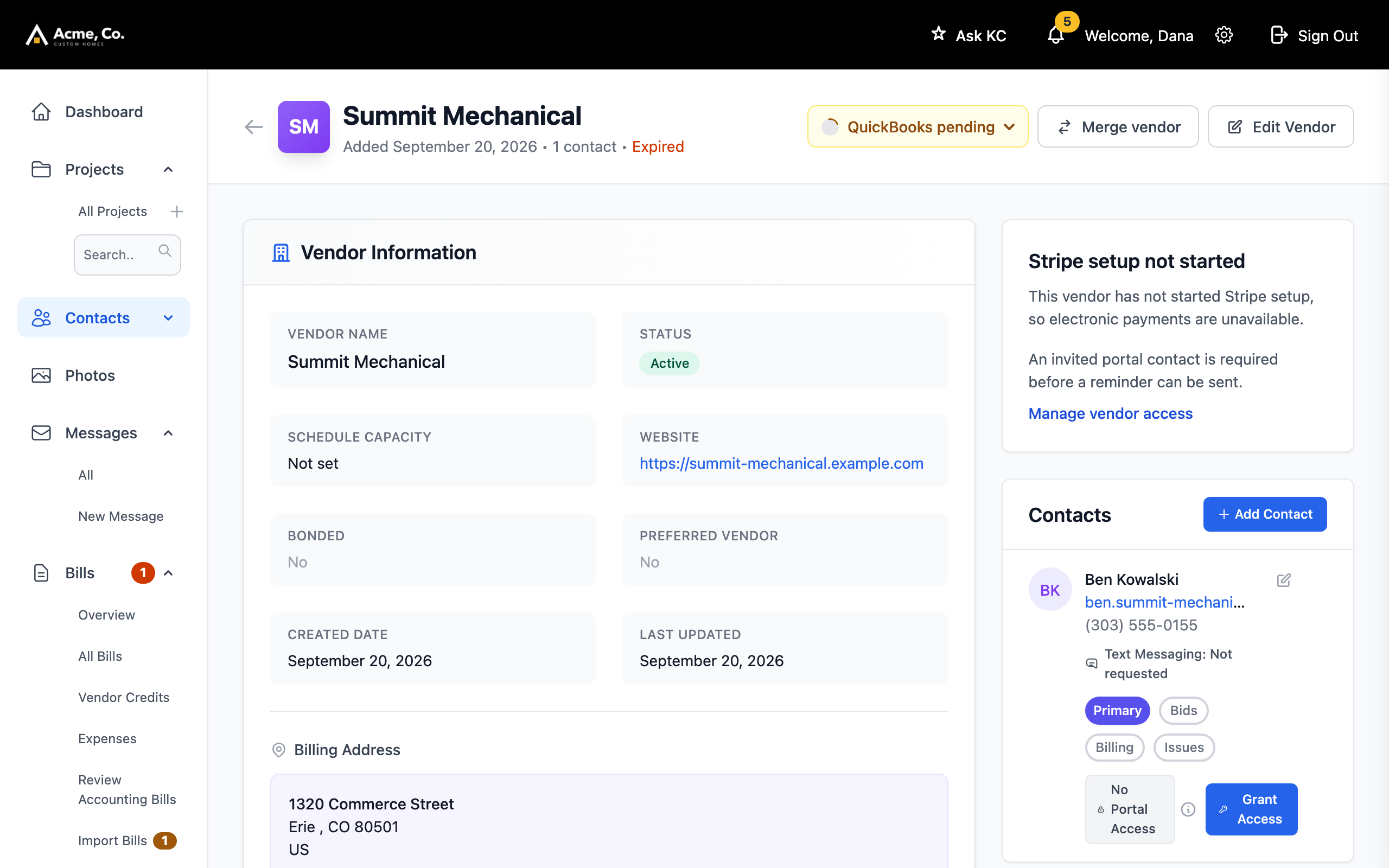Click the Add Contact button
Viewport: 1389px width, 868px height.
coord(1265,514)
